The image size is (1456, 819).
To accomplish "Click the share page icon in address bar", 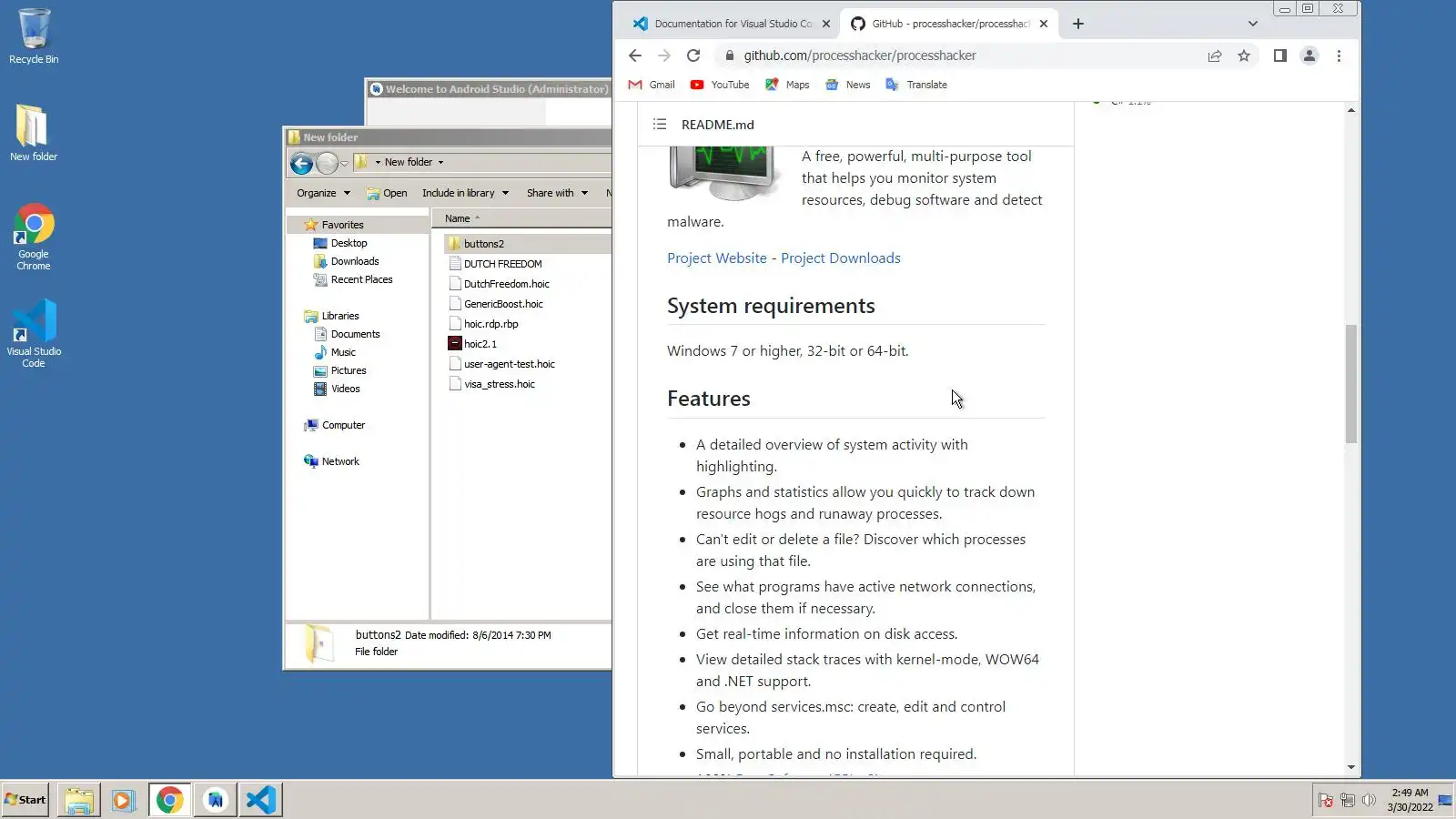I will (1215, 56).
